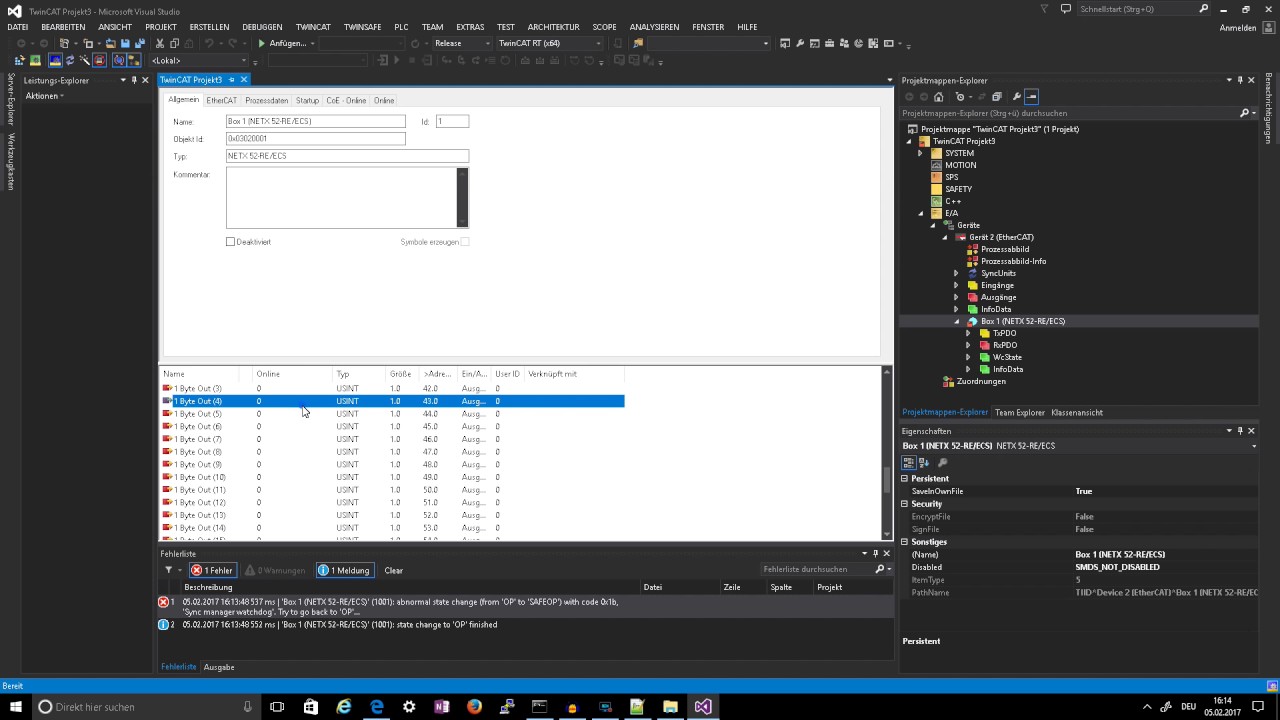1280x720 pixels.
Task: Click the green Anfügen start arrow
Action: pos(261,43)
